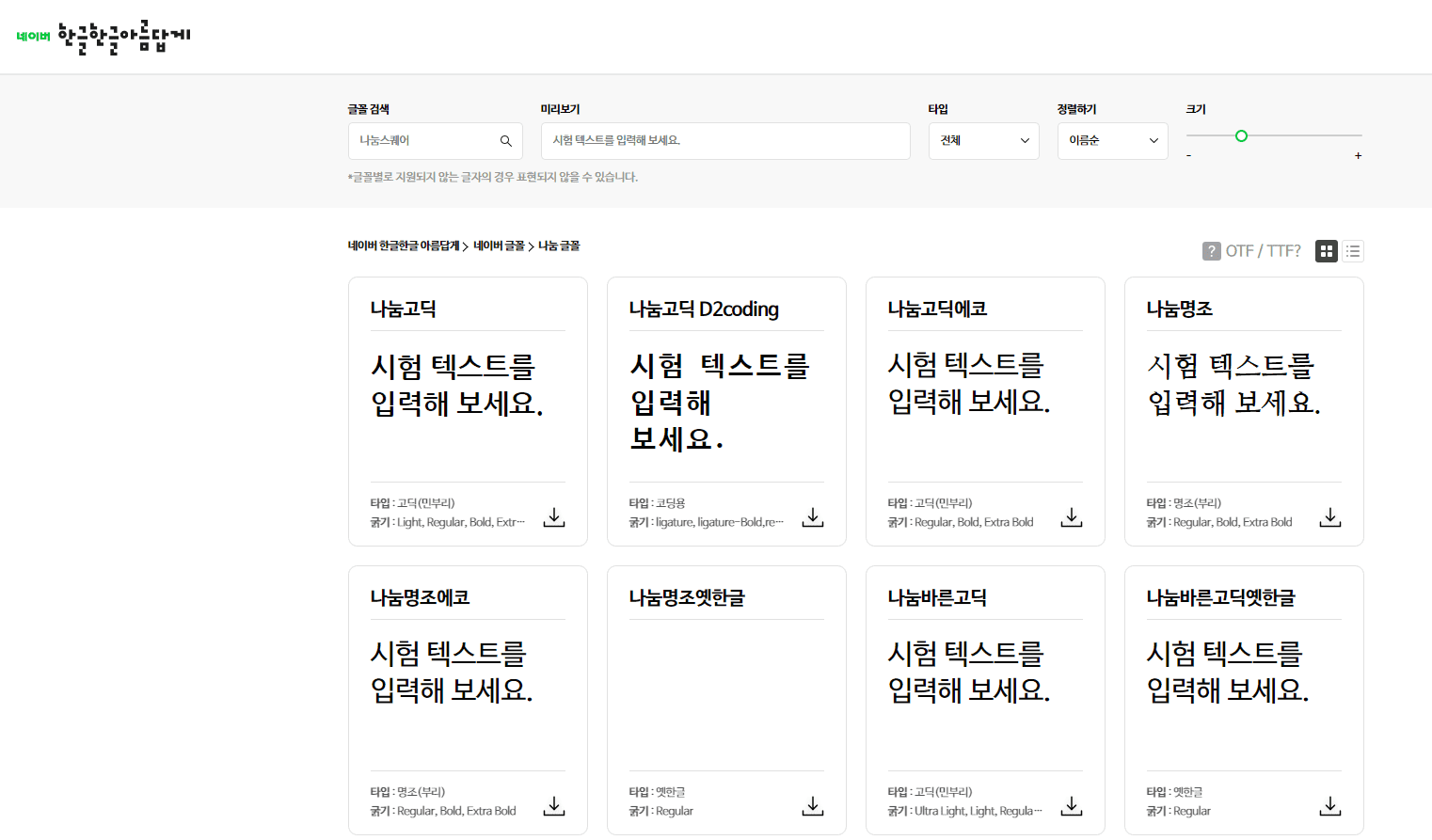This screenshot has height=840, width=1432.
Task: Click 타입 : 코딩용 text
Action: [x=658, y=504]
